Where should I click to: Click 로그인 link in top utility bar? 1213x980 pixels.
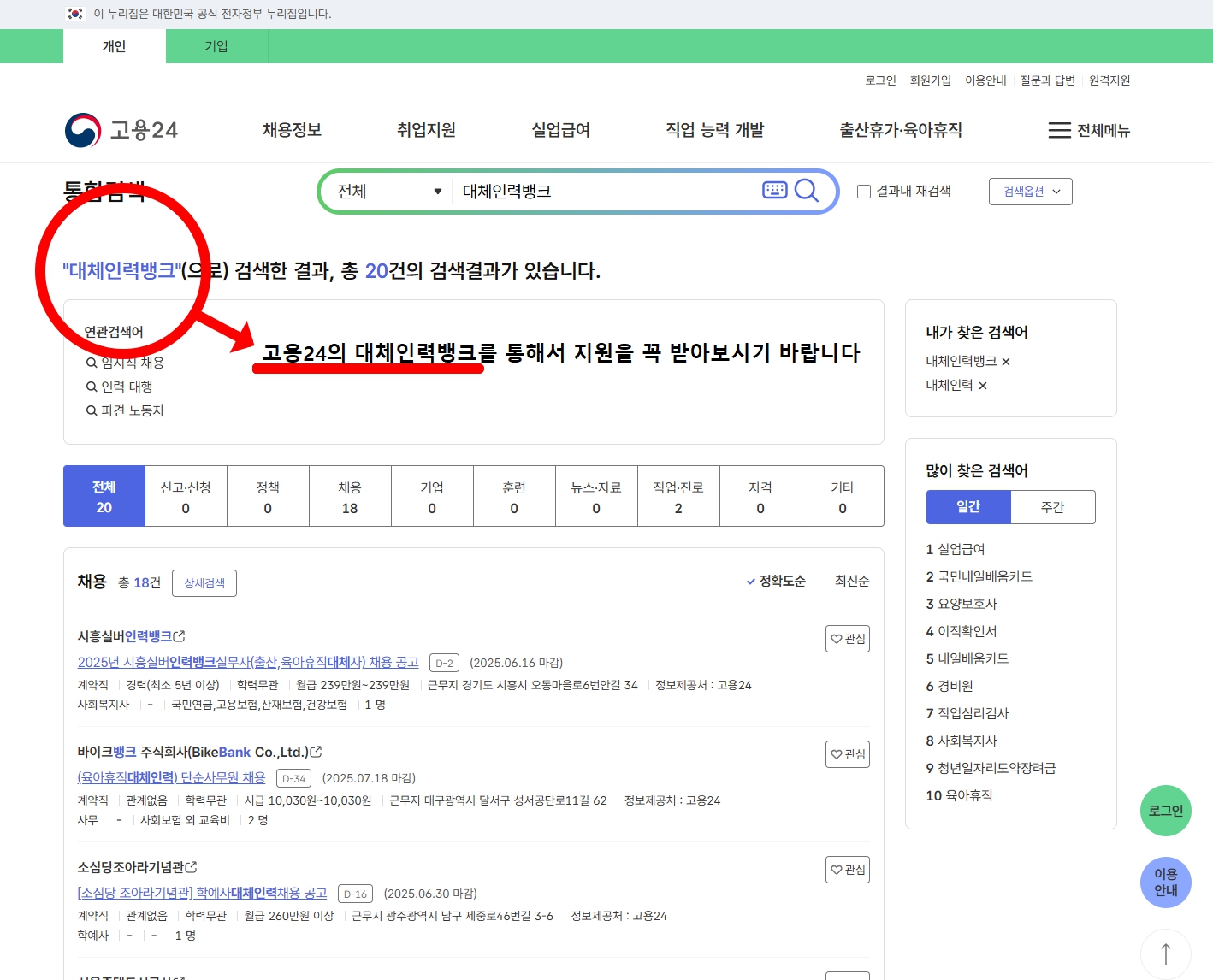(x=880, y=80)
